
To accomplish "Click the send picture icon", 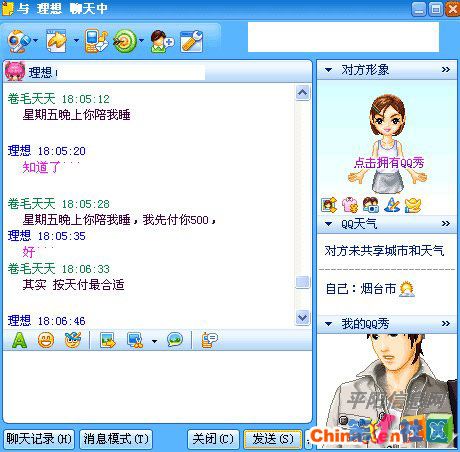I will [108, 340].
